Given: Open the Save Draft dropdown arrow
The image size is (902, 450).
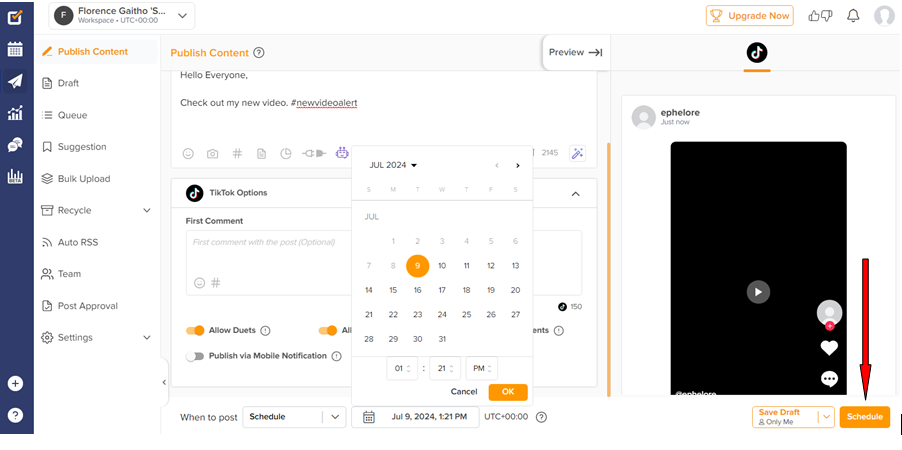Looking at the screenshot, I should pos(826,417).
